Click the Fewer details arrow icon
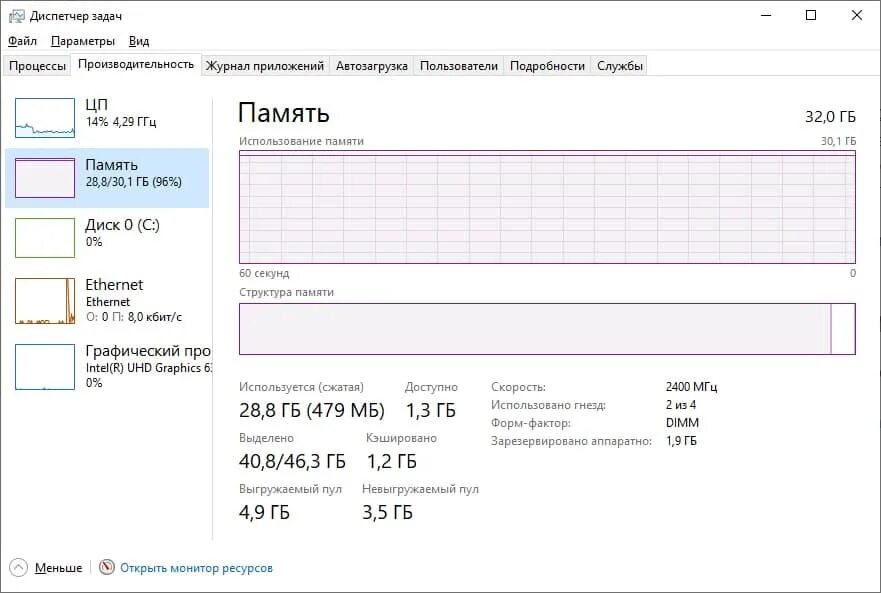Viewport: 881px width, 593px height. (x=20, y=567)
